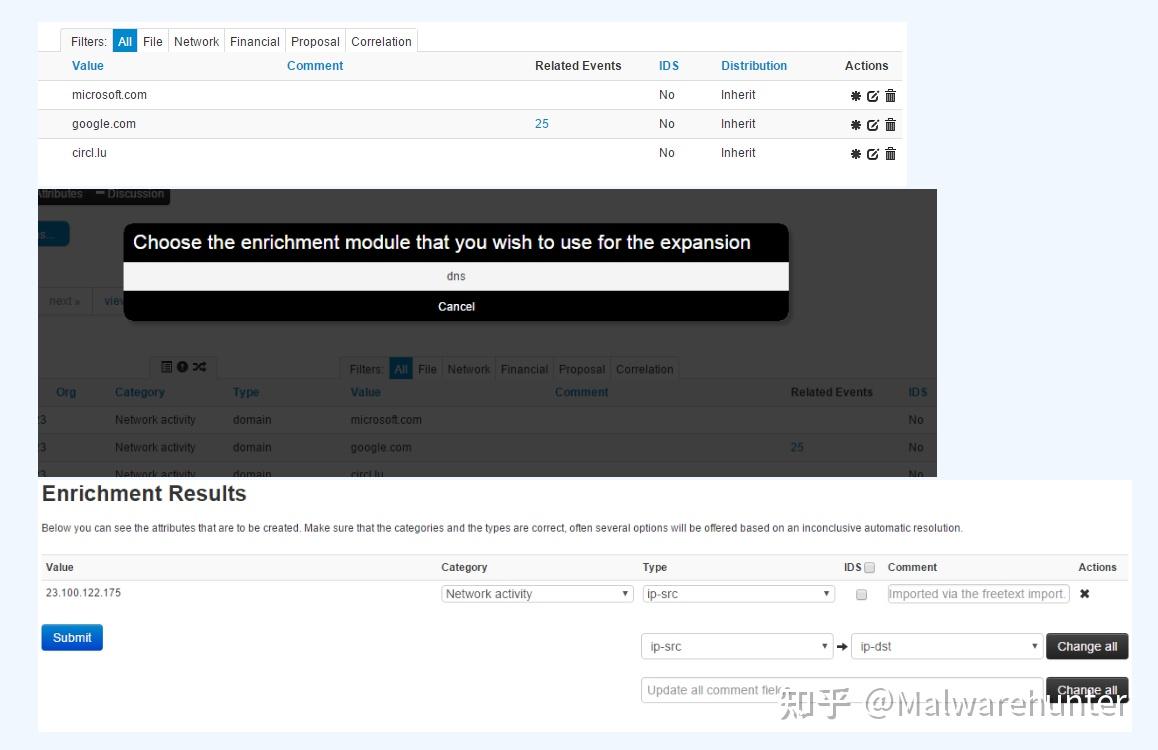Viewport: 1158px width, 750px height.
Task: Open the Type dropdown showing ip-src
Action: click(736, 593)
